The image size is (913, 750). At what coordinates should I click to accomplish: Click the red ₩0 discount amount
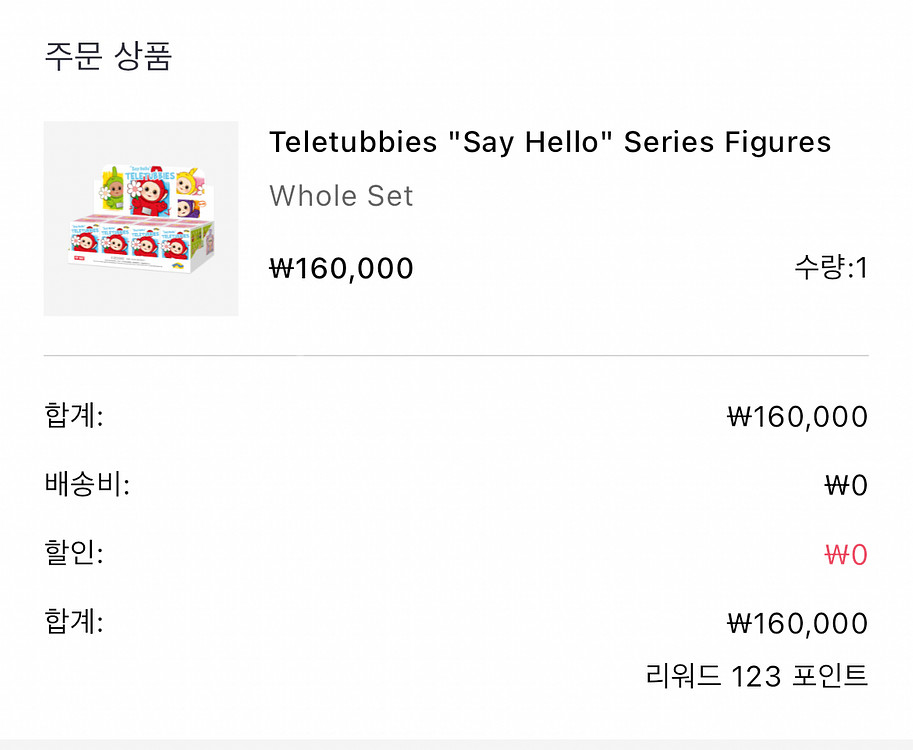(845, 555)
